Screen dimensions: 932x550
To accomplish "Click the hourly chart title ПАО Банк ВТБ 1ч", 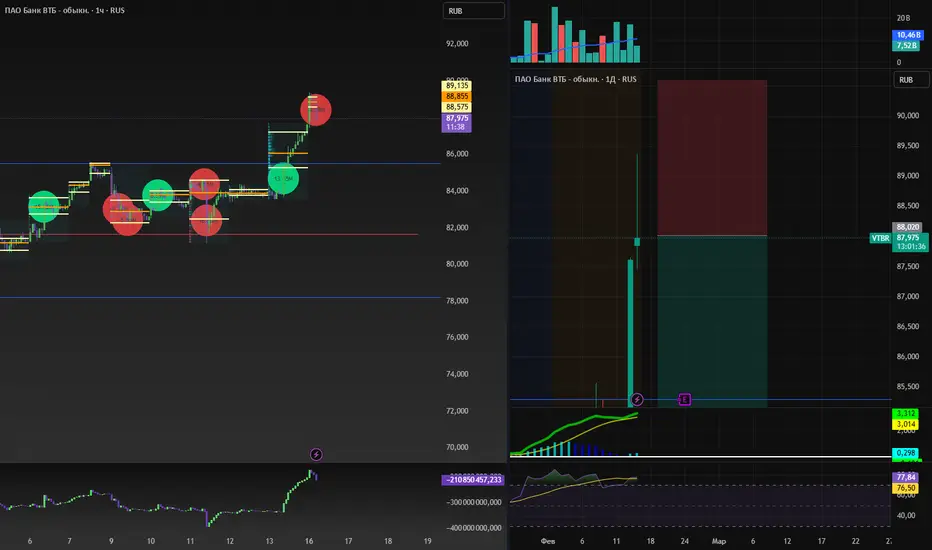I will tap(64, 10).
